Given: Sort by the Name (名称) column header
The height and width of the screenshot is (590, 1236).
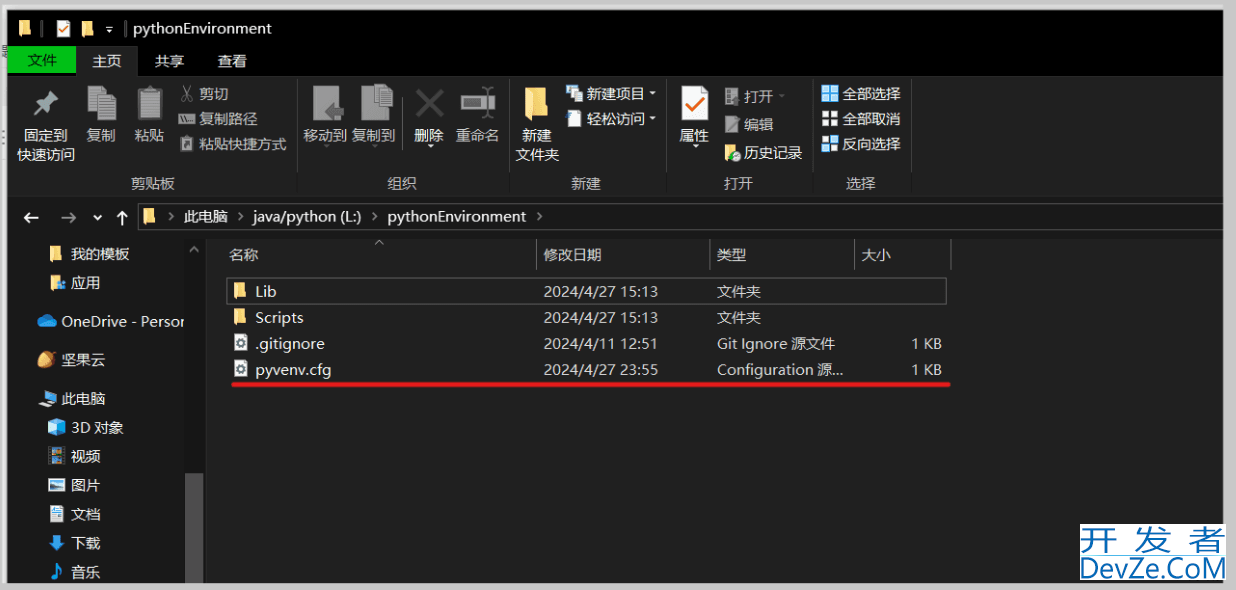Looking at the screenshot, I should tap(380, 255).
